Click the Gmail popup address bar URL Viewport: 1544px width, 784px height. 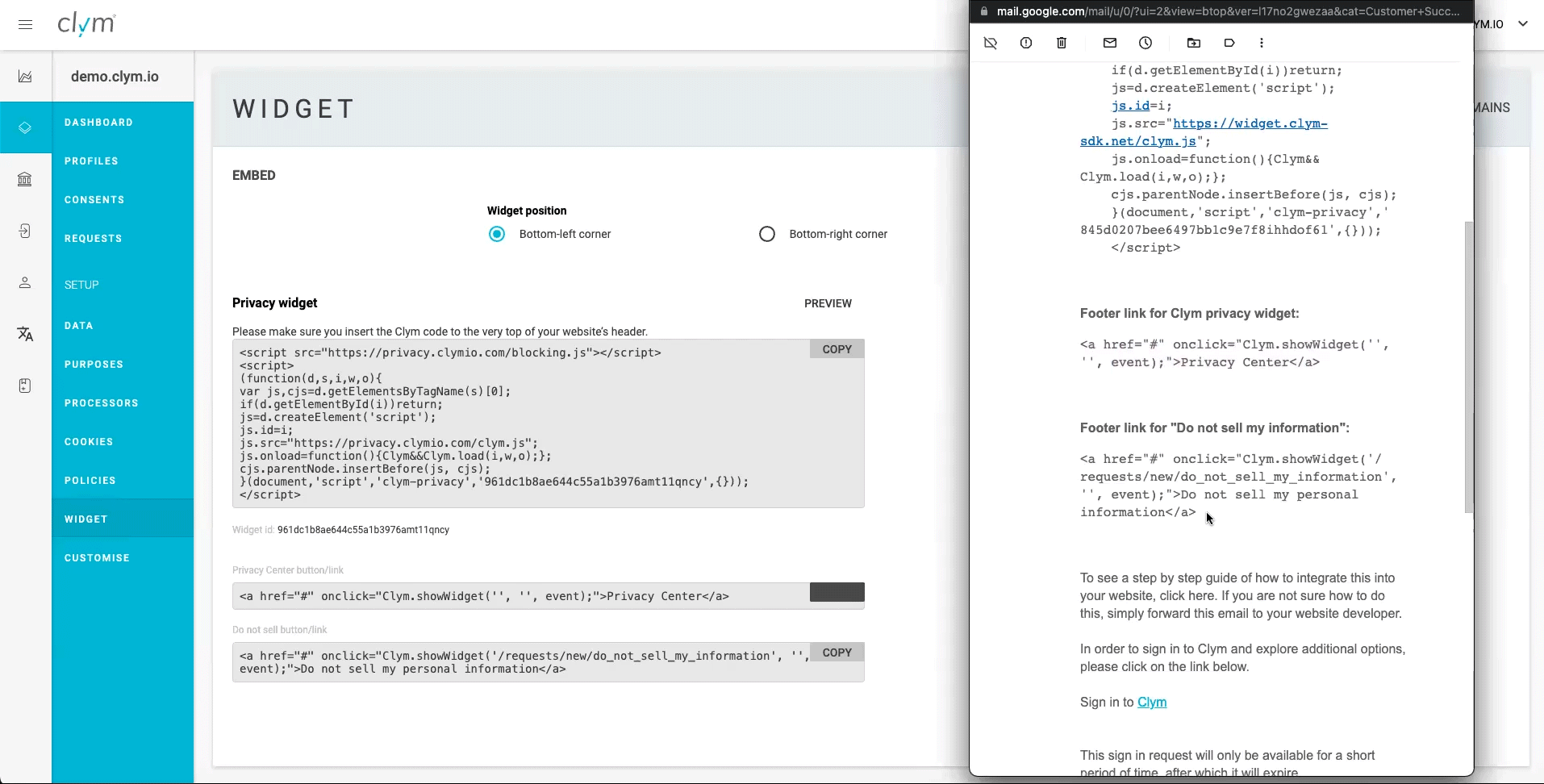(x=1228, y=11)
